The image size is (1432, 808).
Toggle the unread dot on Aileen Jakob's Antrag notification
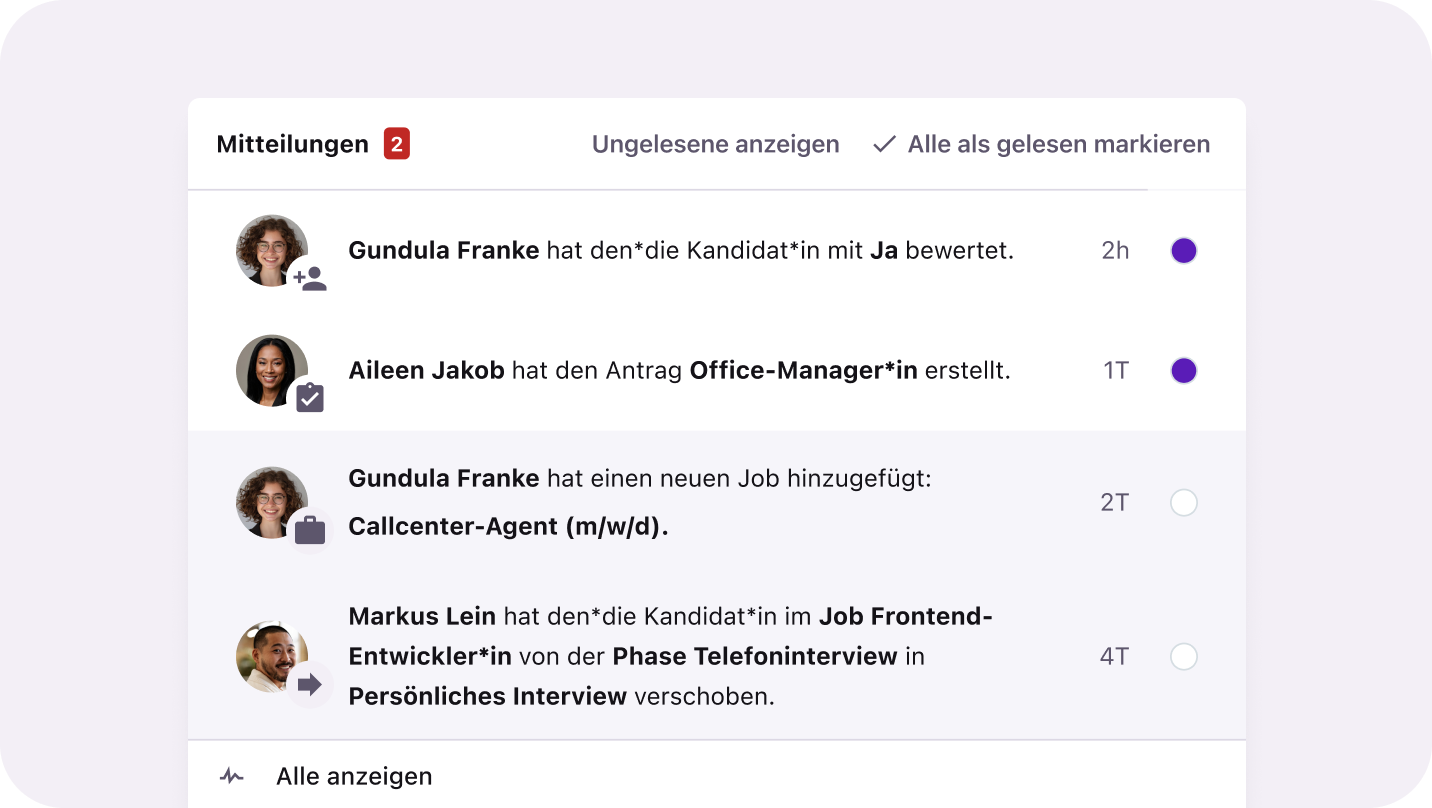point(1184,371)
